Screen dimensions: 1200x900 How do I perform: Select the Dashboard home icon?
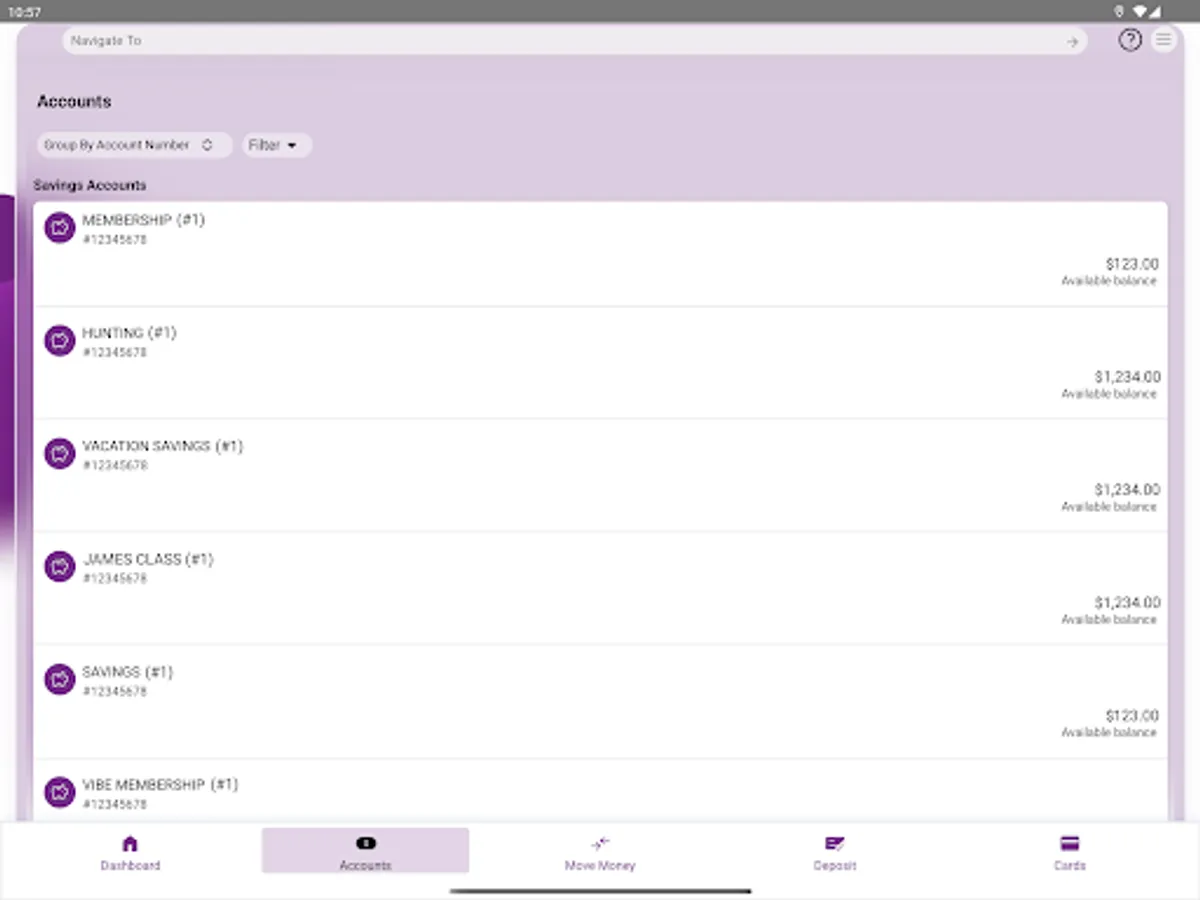130,843
